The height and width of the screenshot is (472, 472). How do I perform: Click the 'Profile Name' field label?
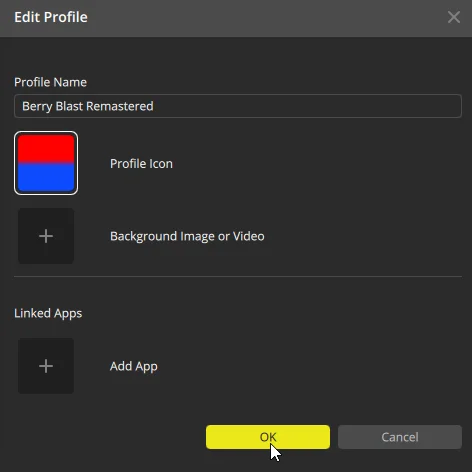(50, 82)
